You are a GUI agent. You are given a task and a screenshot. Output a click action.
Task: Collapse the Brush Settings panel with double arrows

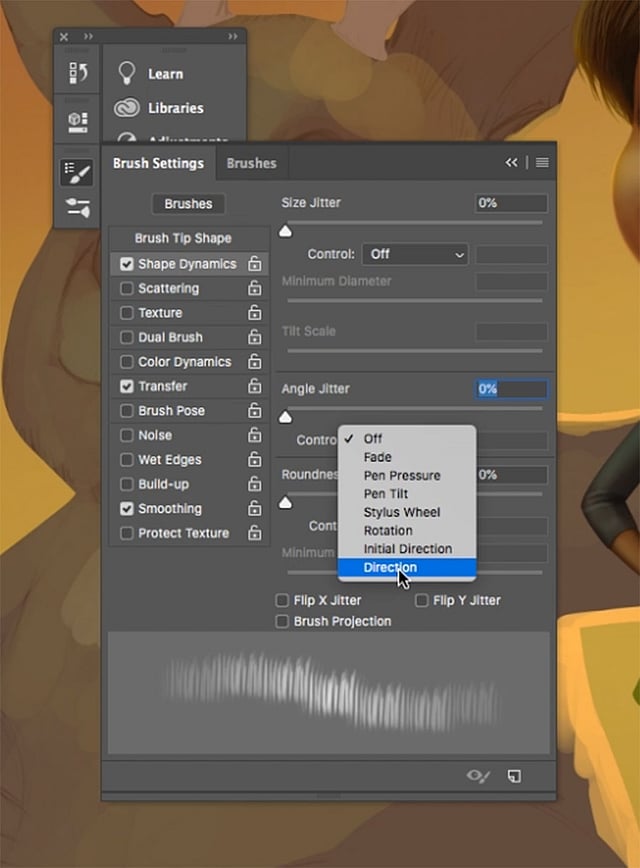pos(511,162)
